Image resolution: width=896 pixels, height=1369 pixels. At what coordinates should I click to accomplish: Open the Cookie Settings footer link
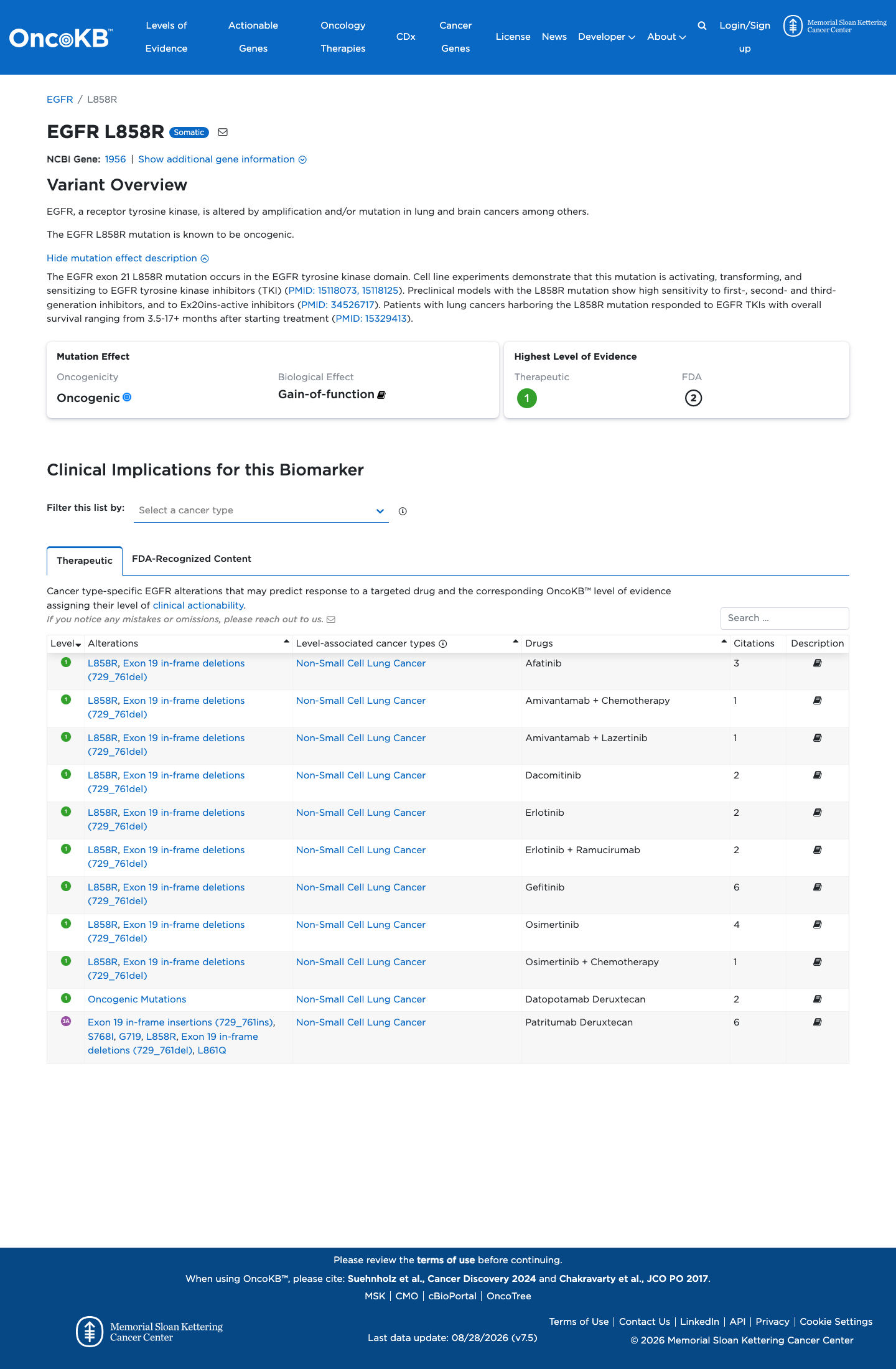[836, 1322]
